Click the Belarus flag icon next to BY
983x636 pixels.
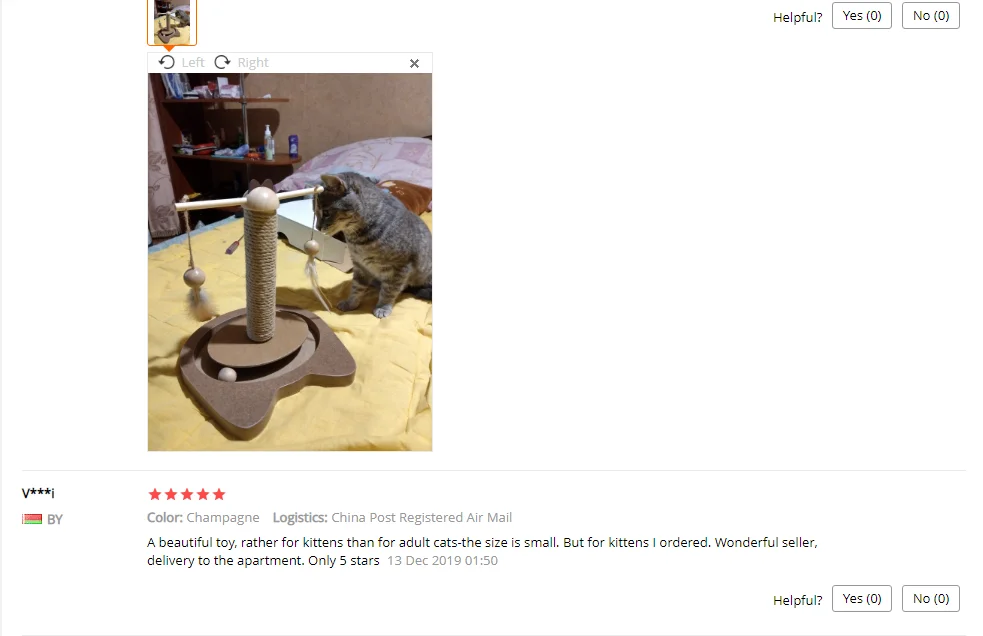coord(32,519)
